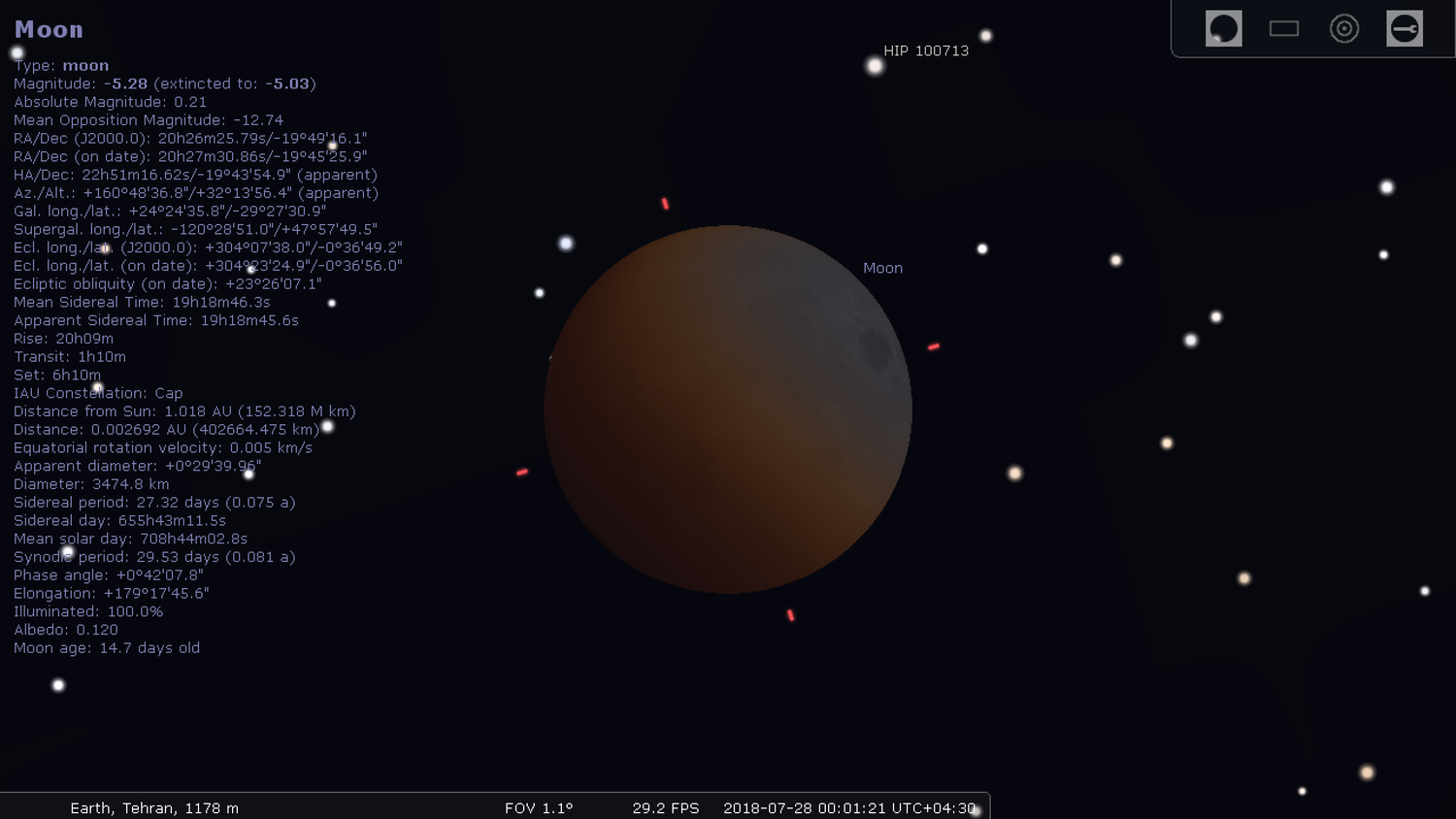The image size is (1456, 819).
Task: Open Oculars configuration wrench icon
Action: point(1405,28)
